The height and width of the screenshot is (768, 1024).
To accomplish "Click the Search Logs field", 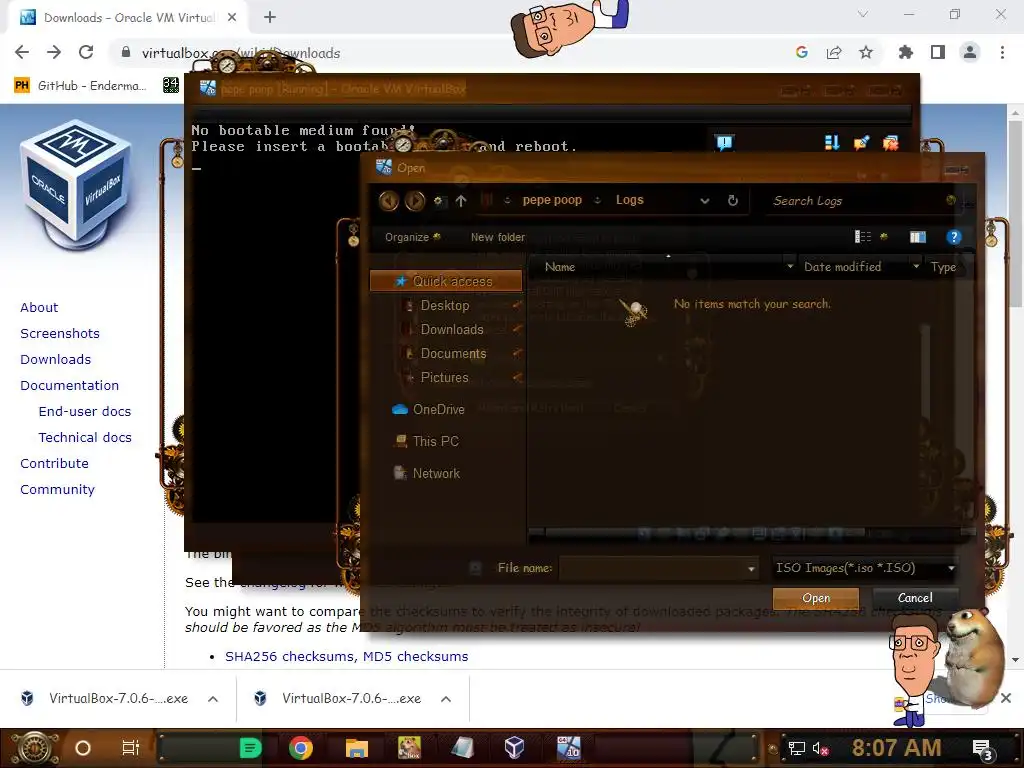I will [859, 200].
